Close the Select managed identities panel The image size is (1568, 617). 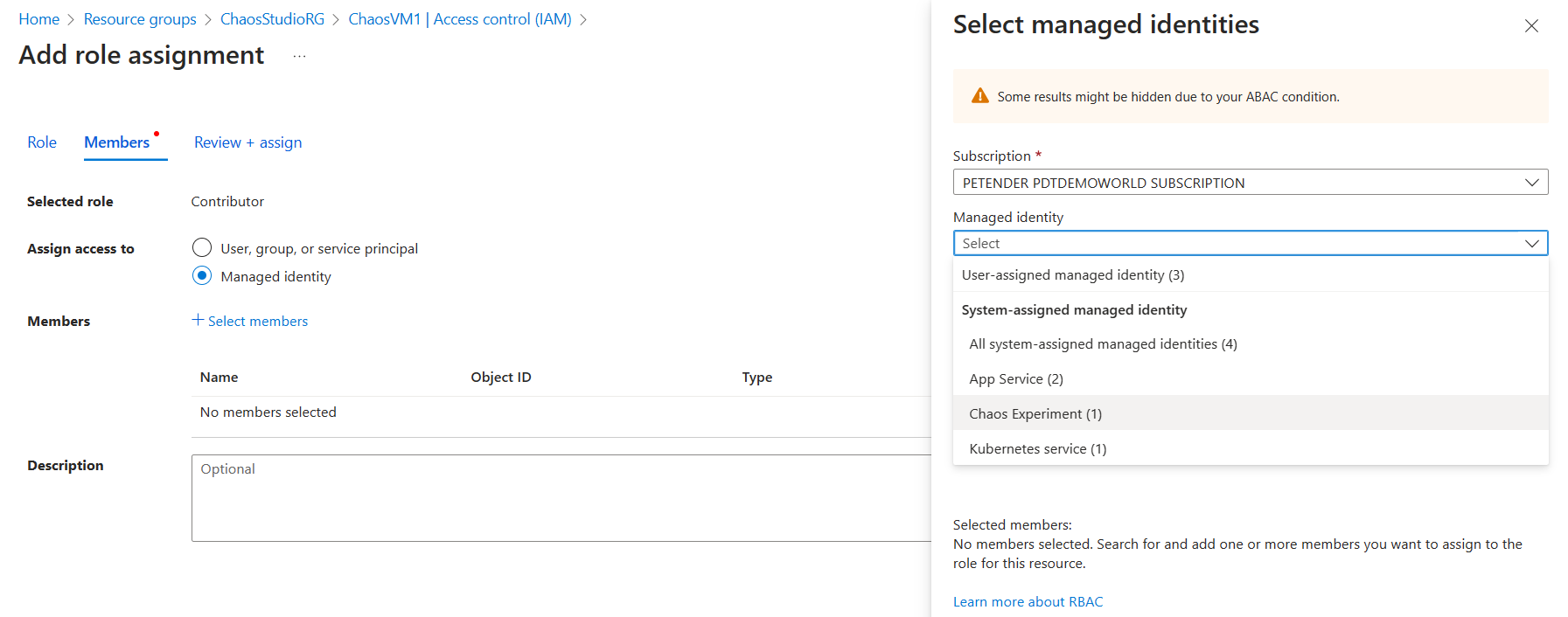click(1530, 26)
